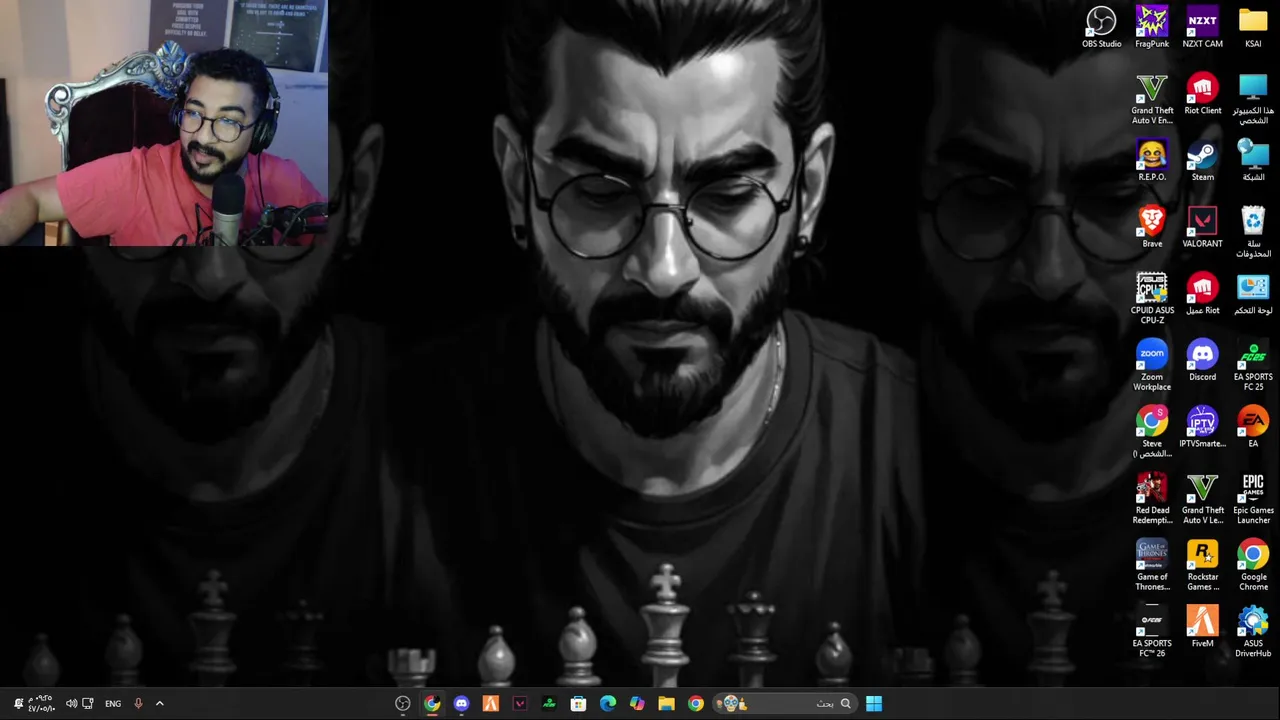Open the Epic Games Launcher shortcut

point(1253,498)
